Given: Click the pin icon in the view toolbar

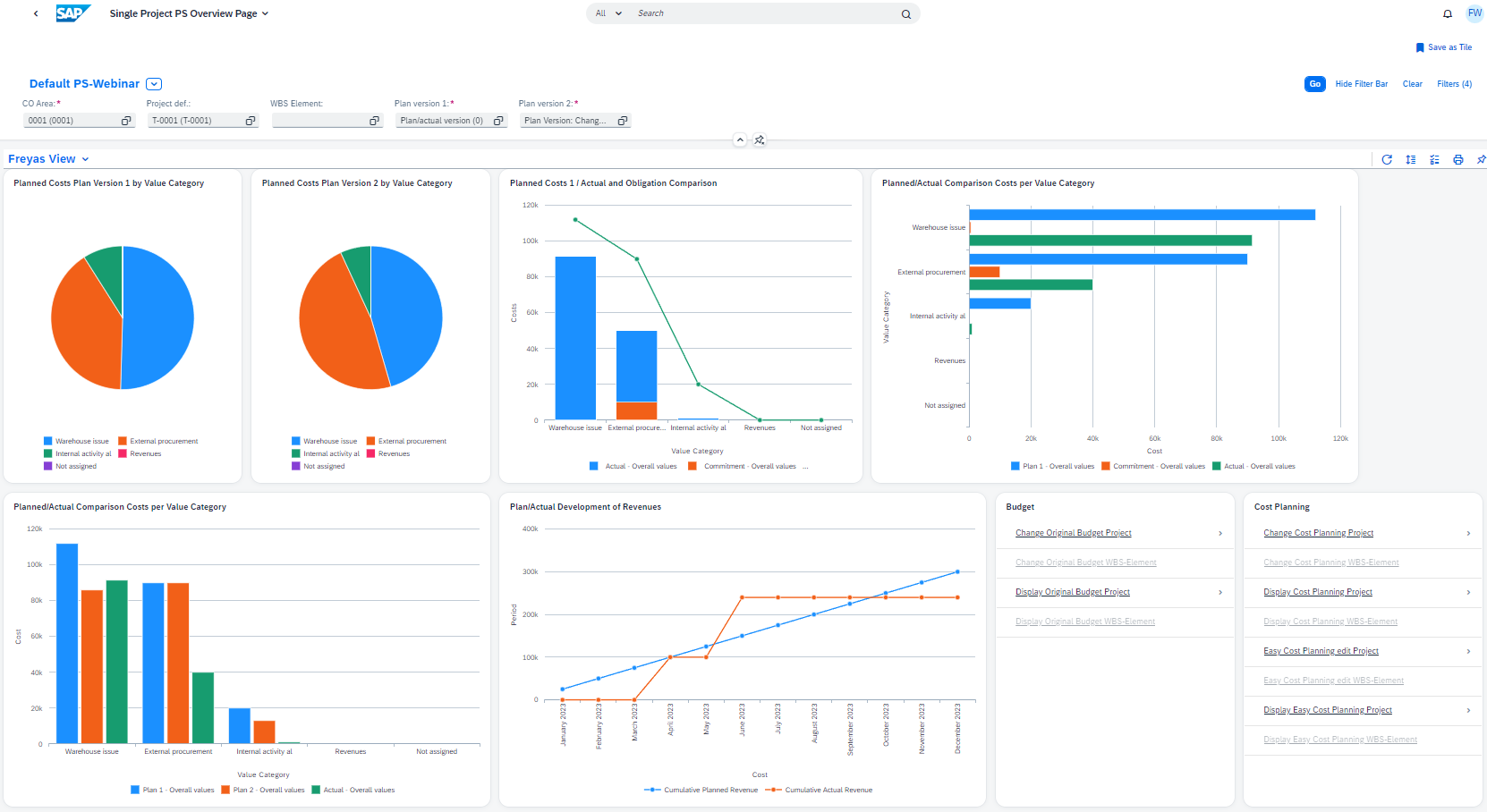Looking at the screenshot, I should tap(1481, 159).
